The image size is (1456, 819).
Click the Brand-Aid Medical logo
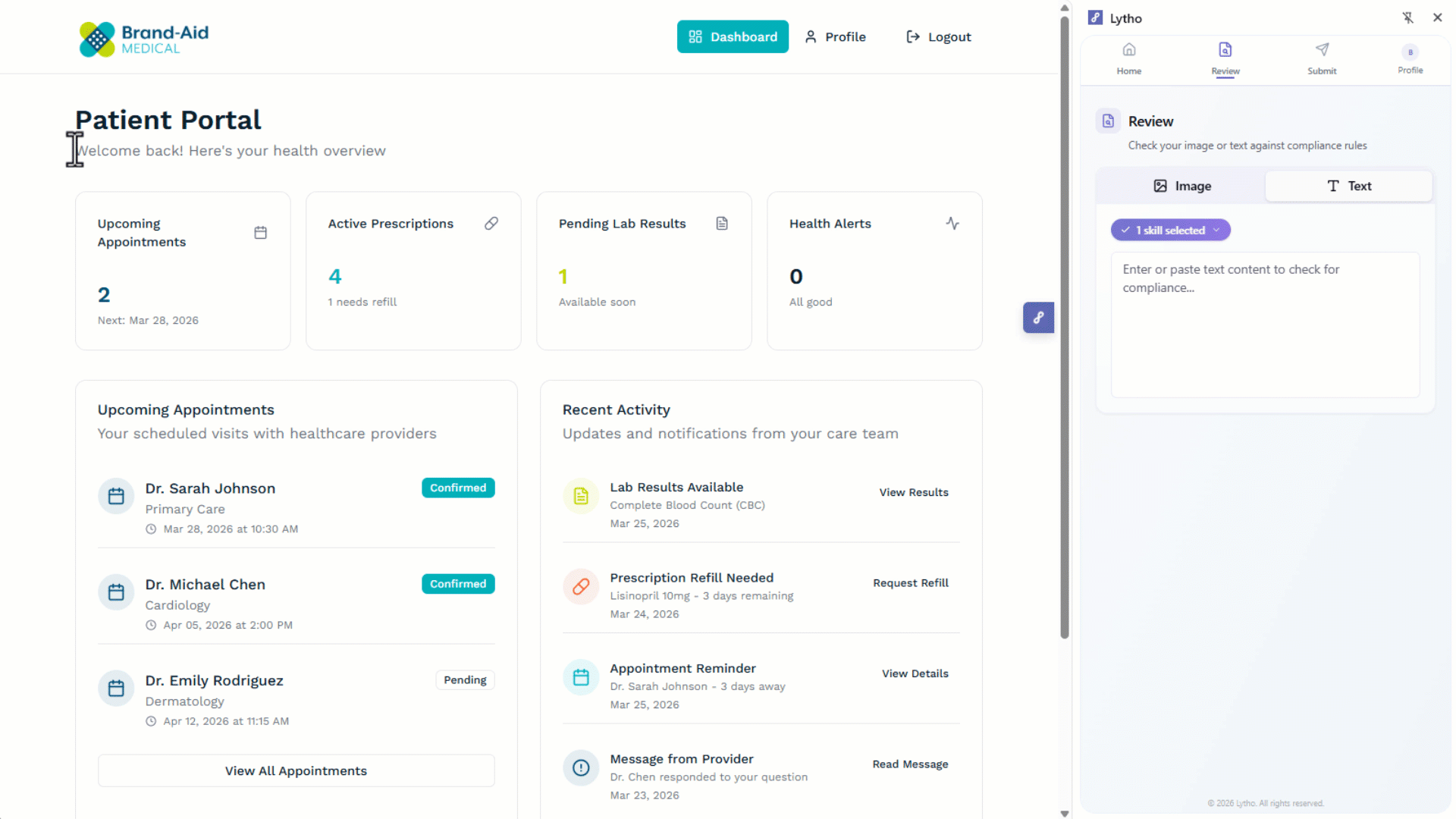coord(144,39)
